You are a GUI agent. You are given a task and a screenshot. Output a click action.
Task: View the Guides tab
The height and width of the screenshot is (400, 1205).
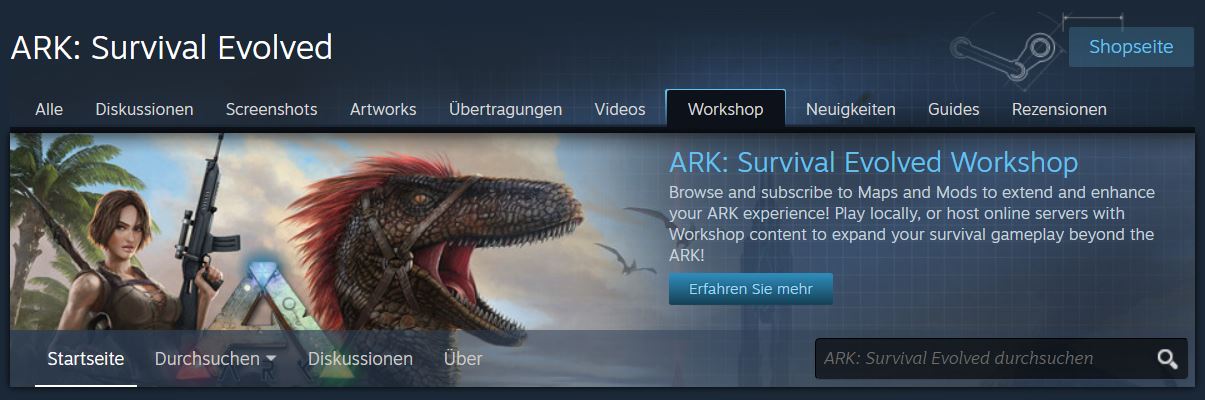[953, 109]
